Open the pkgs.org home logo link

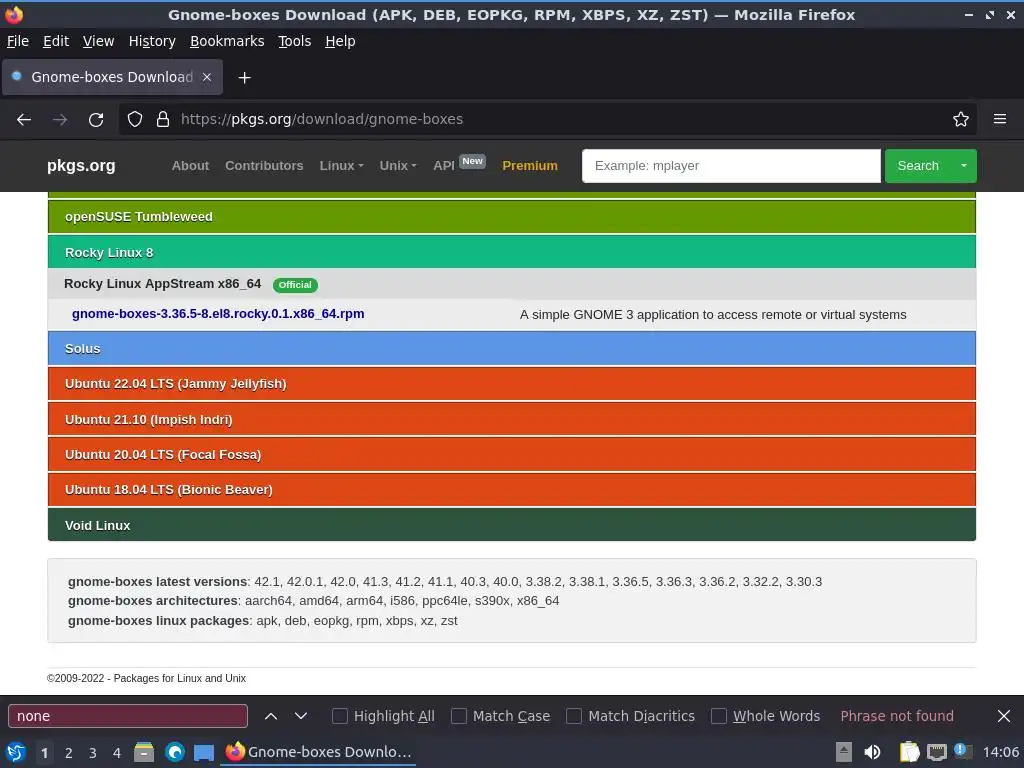[x=81, y=166]
